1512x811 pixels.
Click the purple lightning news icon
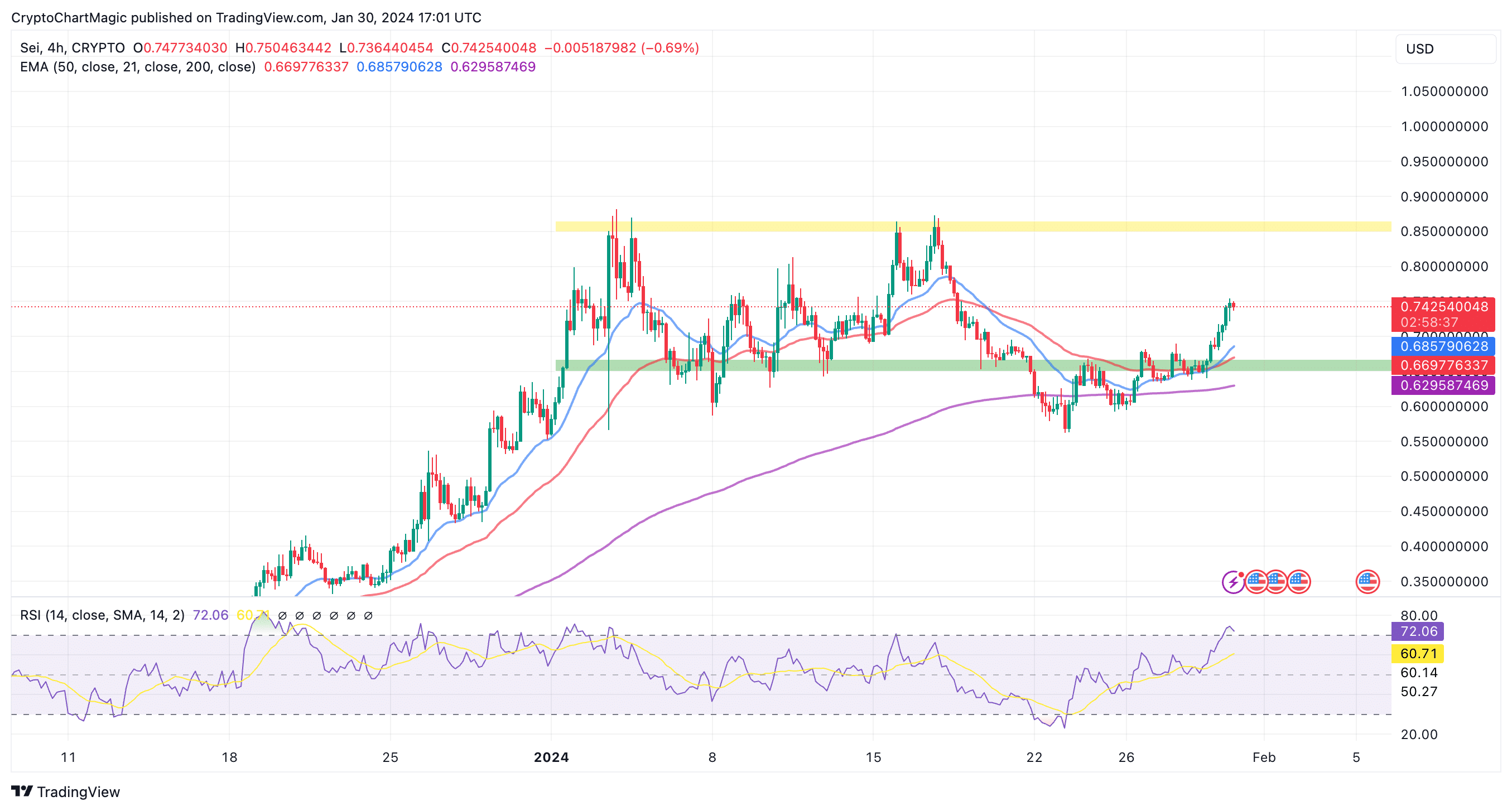click(1233, 582)
